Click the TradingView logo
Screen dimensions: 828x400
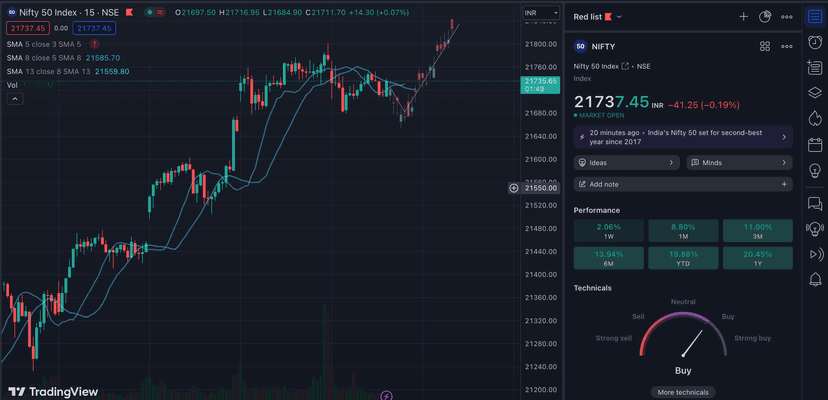pos(53,391)
